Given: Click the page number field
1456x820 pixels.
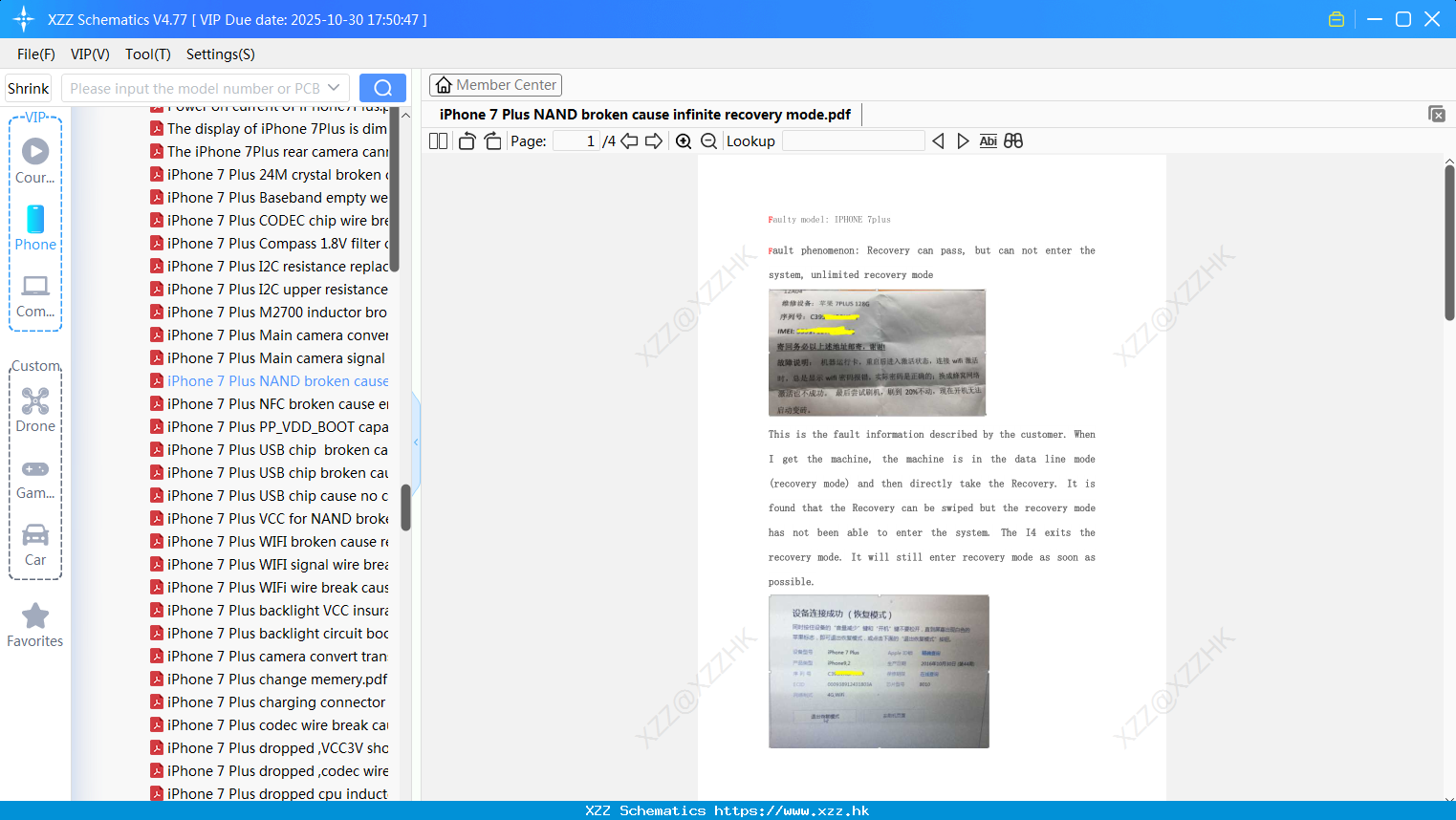Looking at the screenshot, I should 576,140.
